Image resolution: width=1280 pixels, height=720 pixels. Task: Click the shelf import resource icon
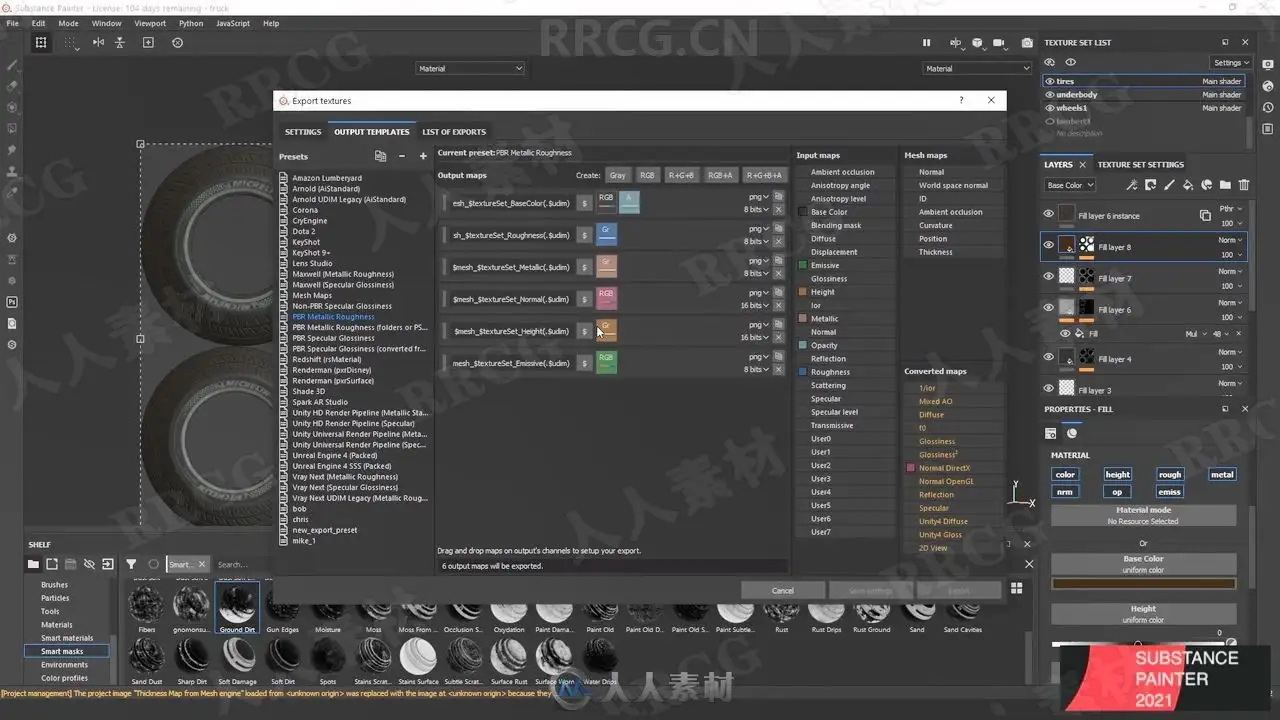point(108,564)
